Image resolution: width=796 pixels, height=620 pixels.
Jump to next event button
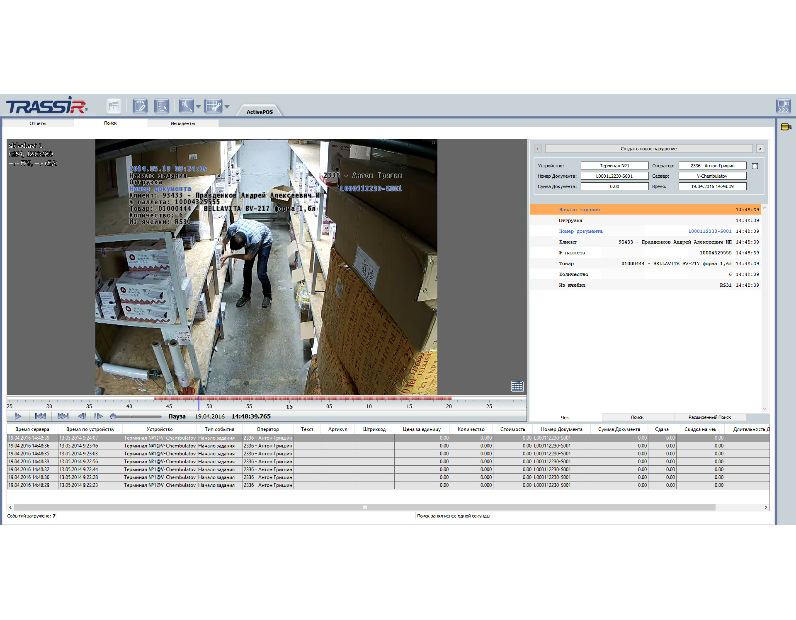(x=62, y=416)
